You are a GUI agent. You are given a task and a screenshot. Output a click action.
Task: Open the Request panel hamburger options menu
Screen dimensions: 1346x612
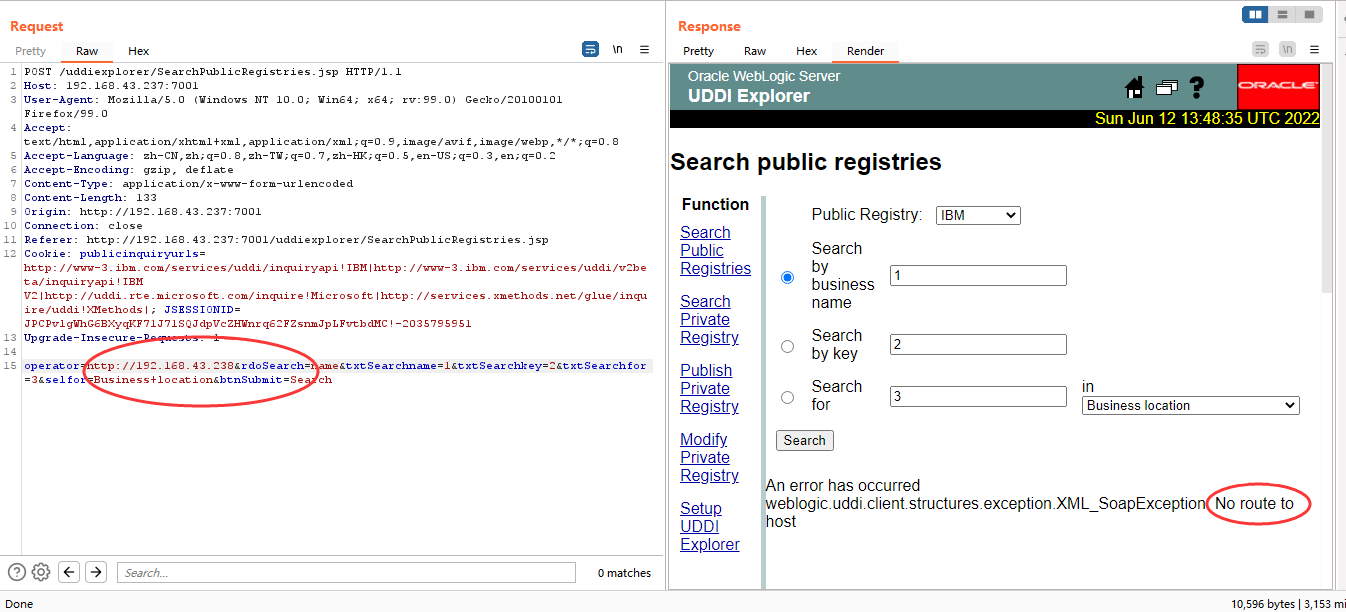644,49
